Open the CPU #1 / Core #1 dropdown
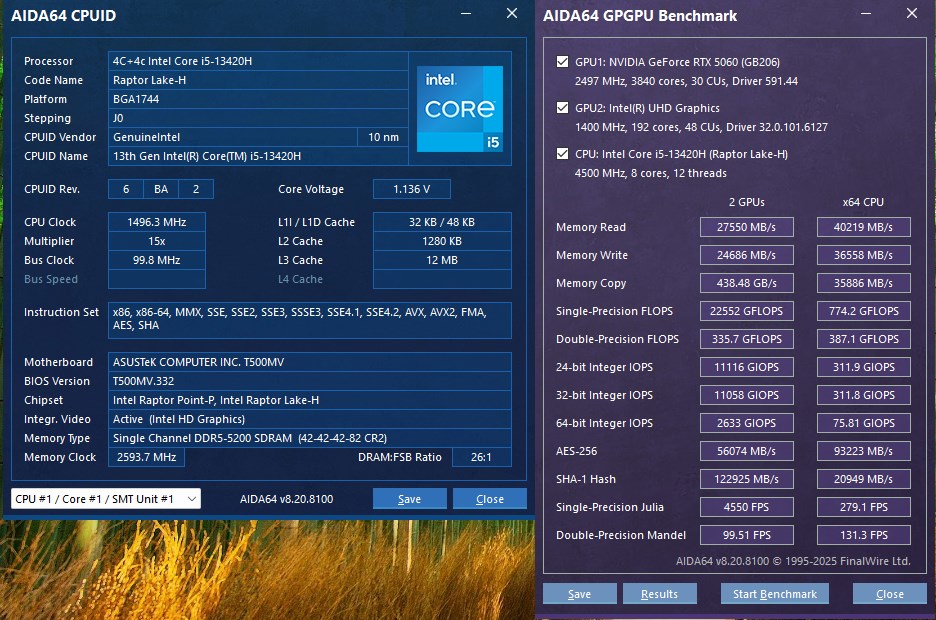Image resolution: width=936 pixels, height=620 pixels. click(x=105, y=499)
